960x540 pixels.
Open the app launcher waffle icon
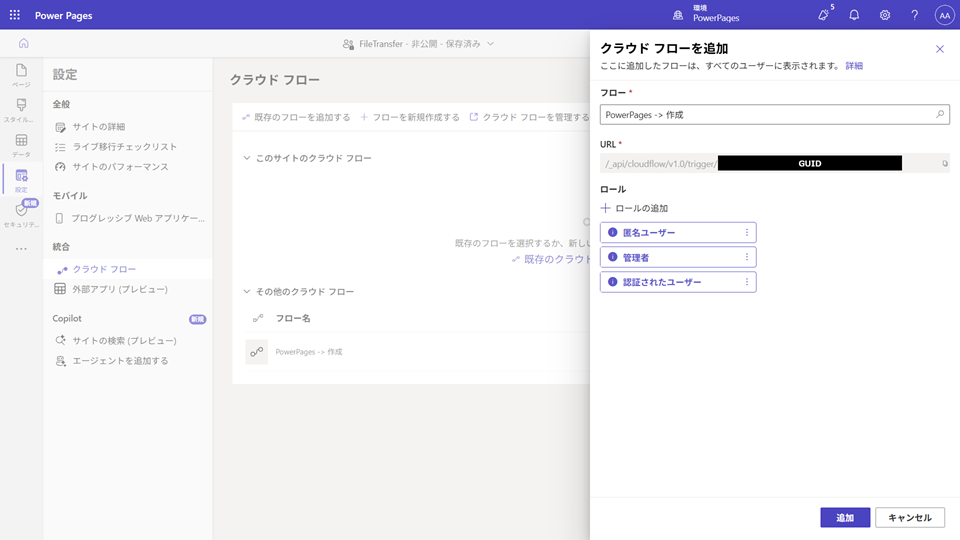point(15,15)
